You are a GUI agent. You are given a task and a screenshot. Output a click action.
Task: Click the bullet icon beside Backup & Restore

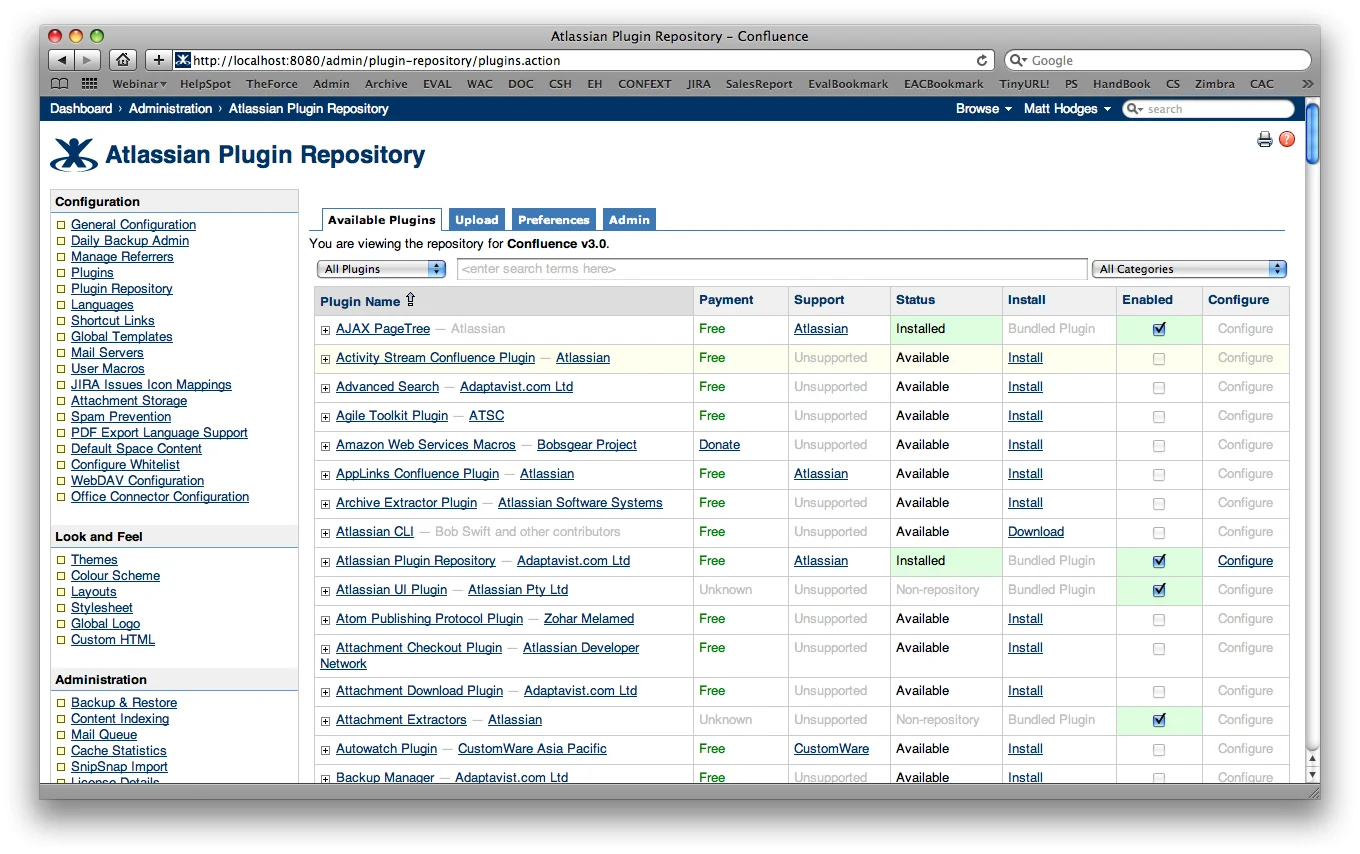[61, 703]
